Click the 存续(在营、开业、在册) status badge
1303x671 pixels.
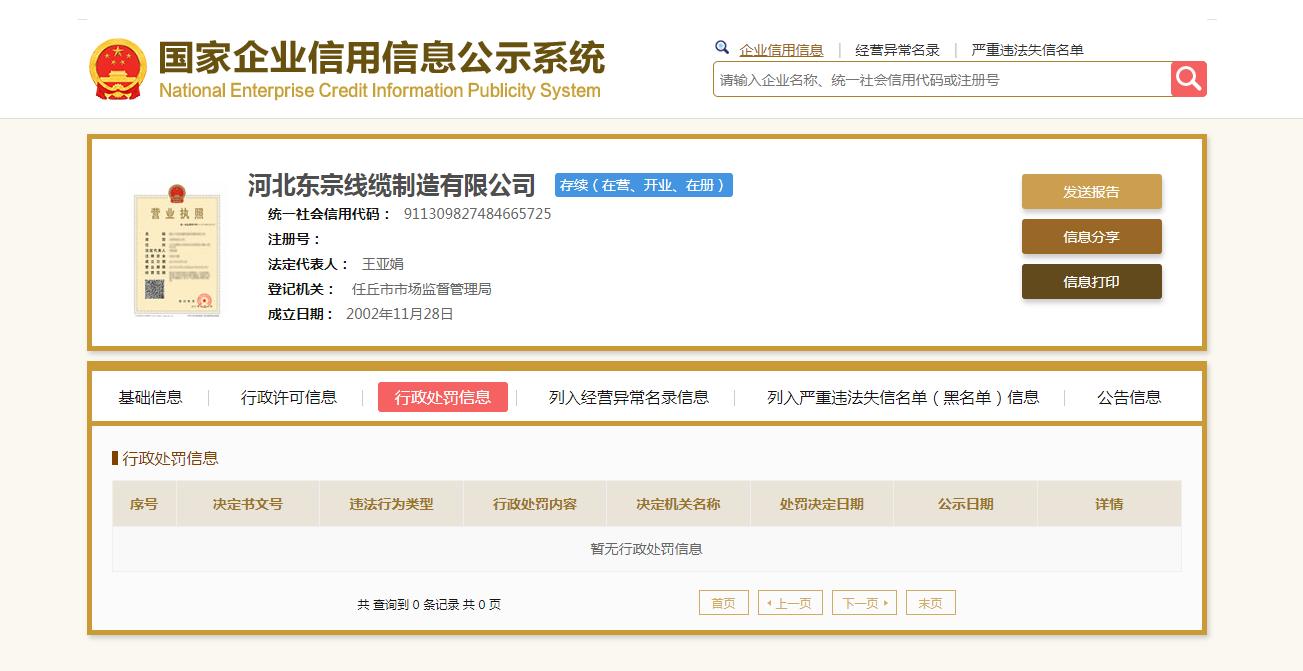click(644, 185)
